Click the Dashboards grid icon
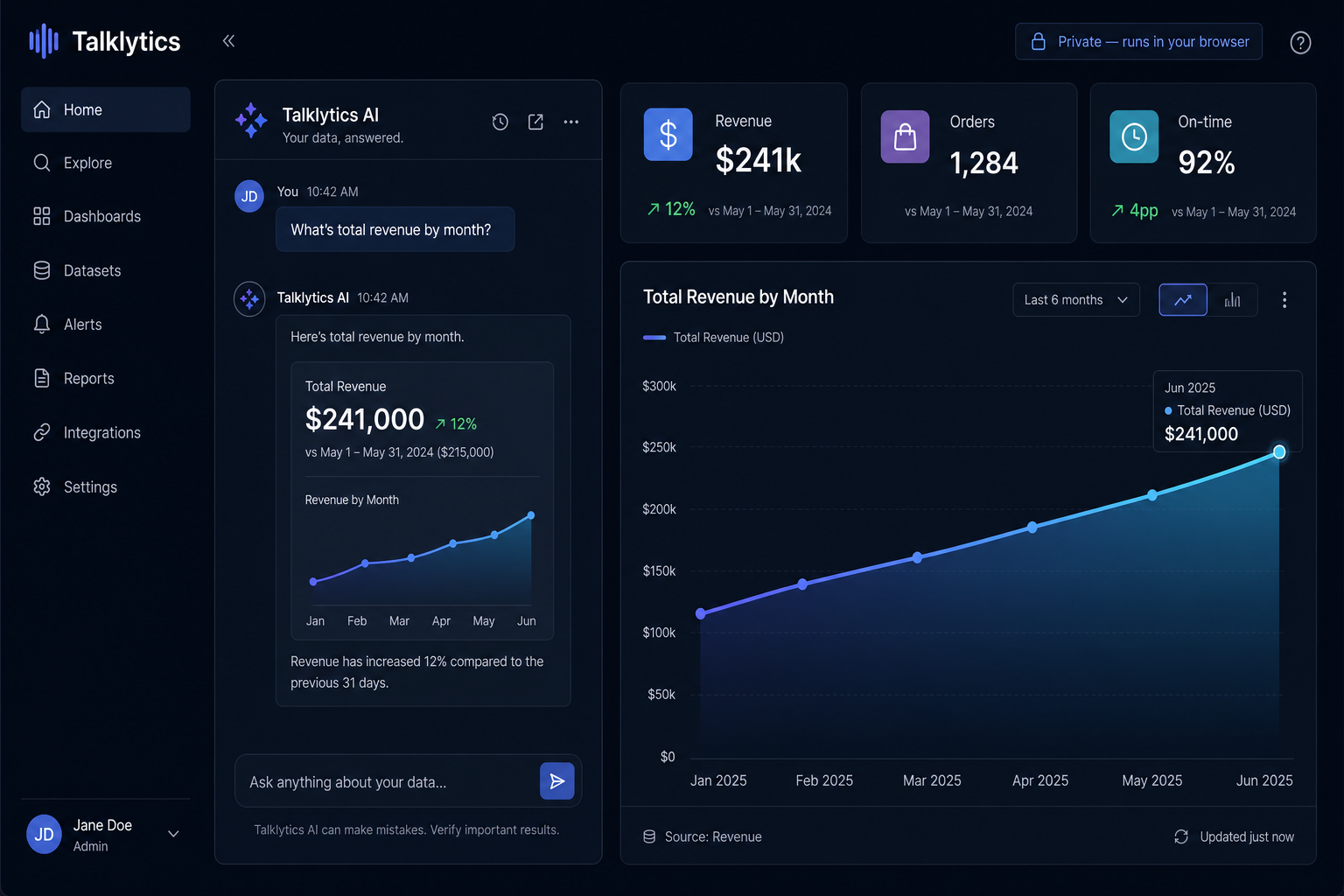The height and width of the screenshot is (896, 1344). click(42, 216)
